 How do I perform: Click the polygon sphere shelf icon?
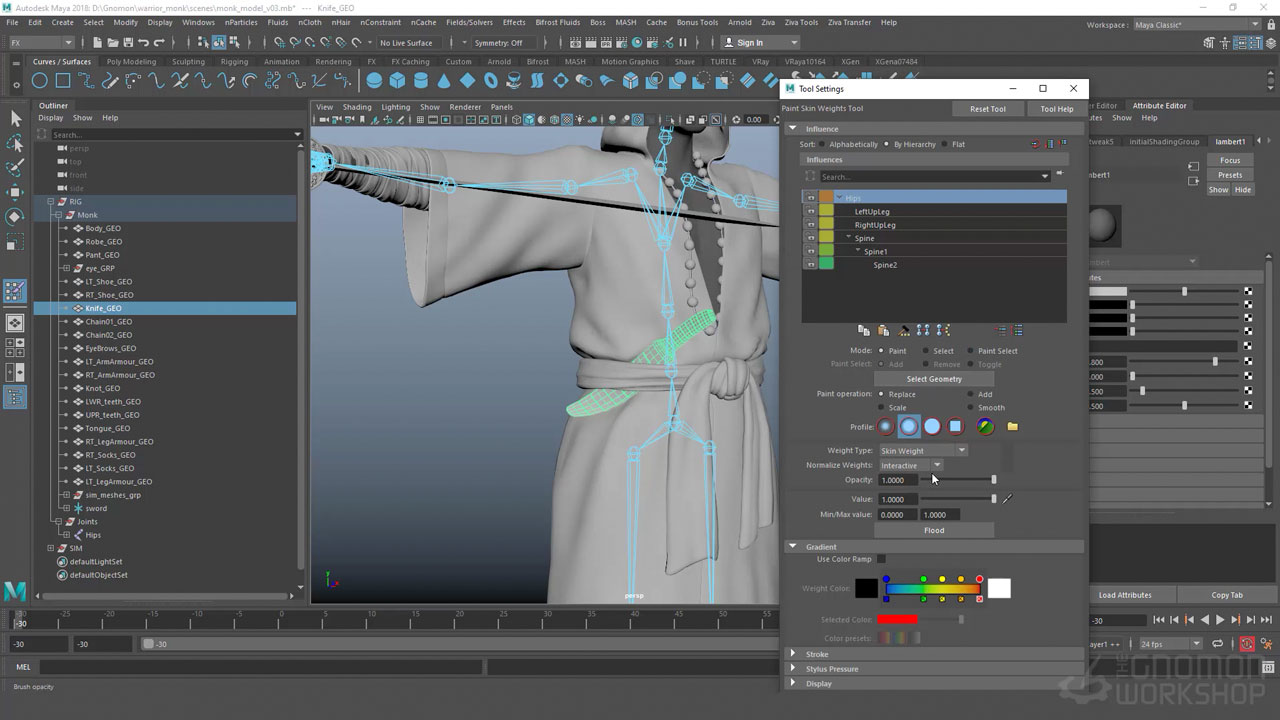(374, 81)
